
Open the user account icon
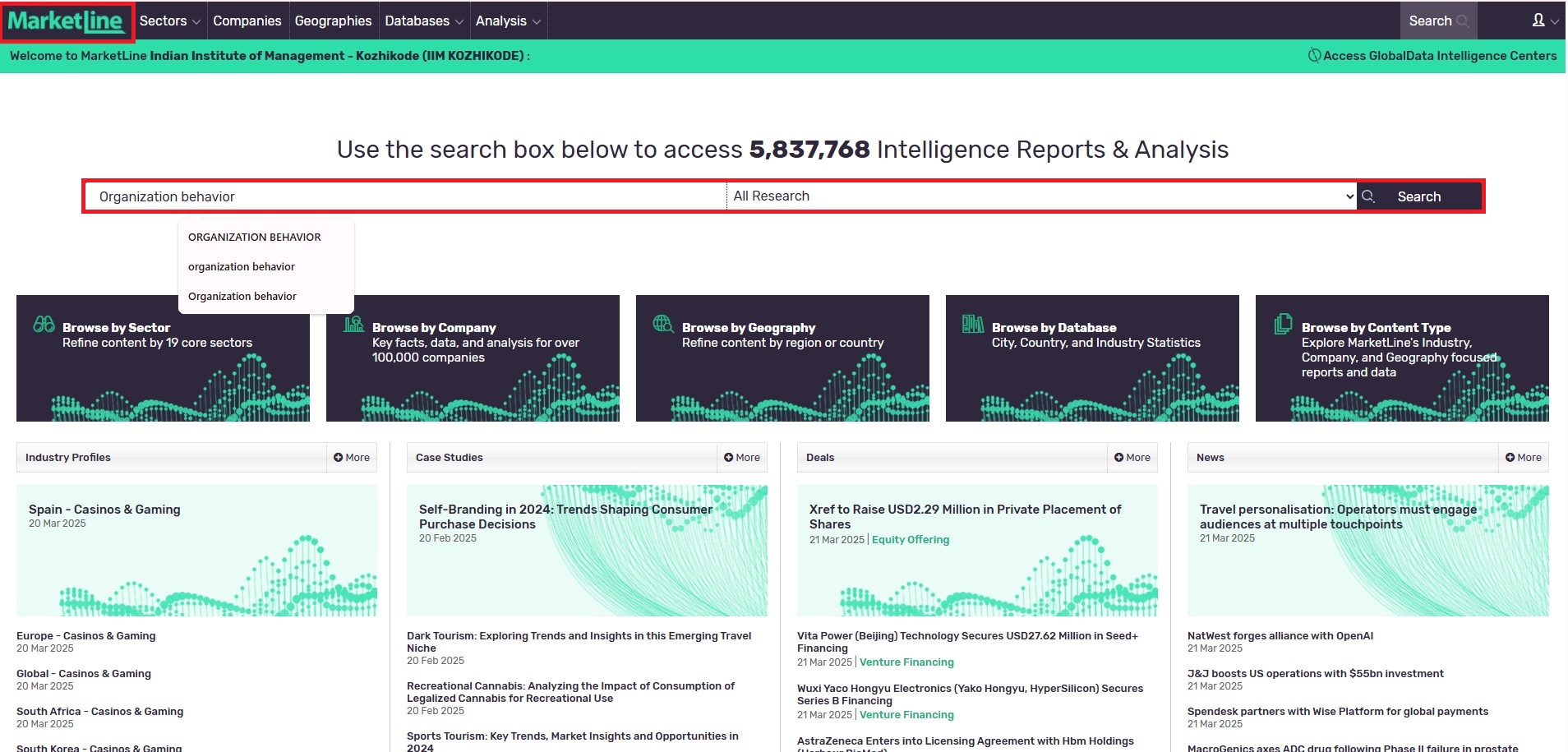[1538, 21]
